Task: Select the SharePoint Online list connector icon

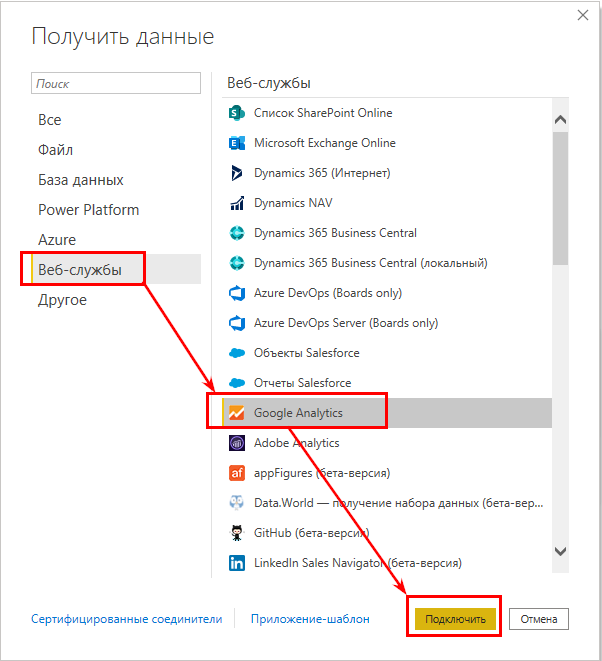Action: (236, 113)
